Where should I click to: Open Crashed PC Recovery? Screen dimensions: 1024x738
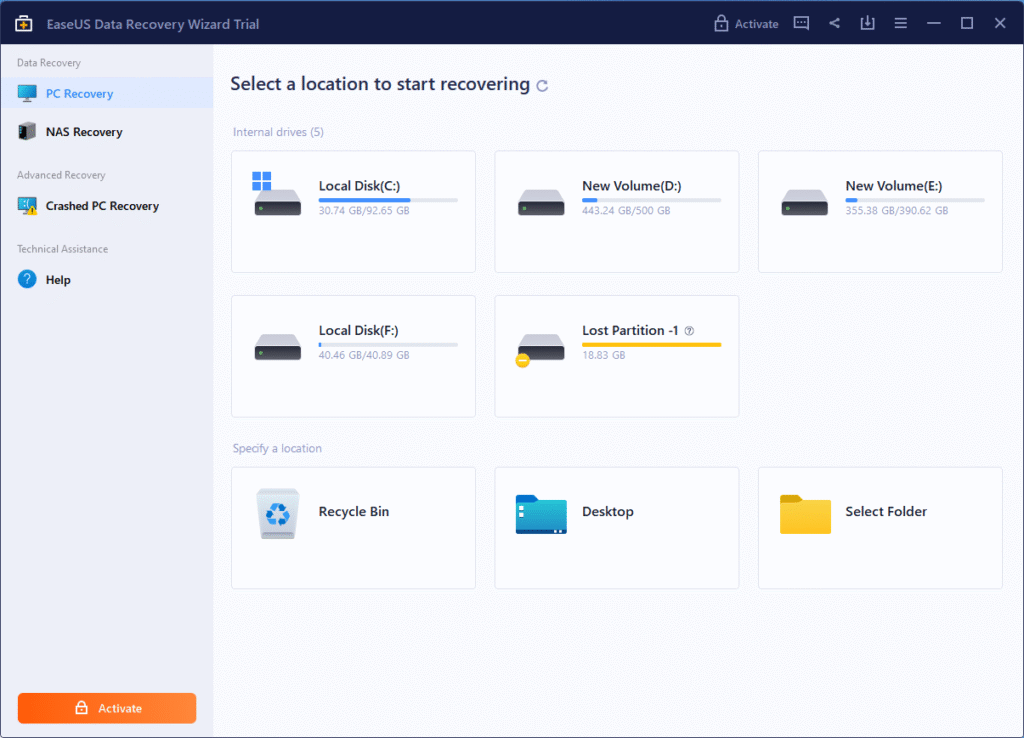[x=100, y=206]
